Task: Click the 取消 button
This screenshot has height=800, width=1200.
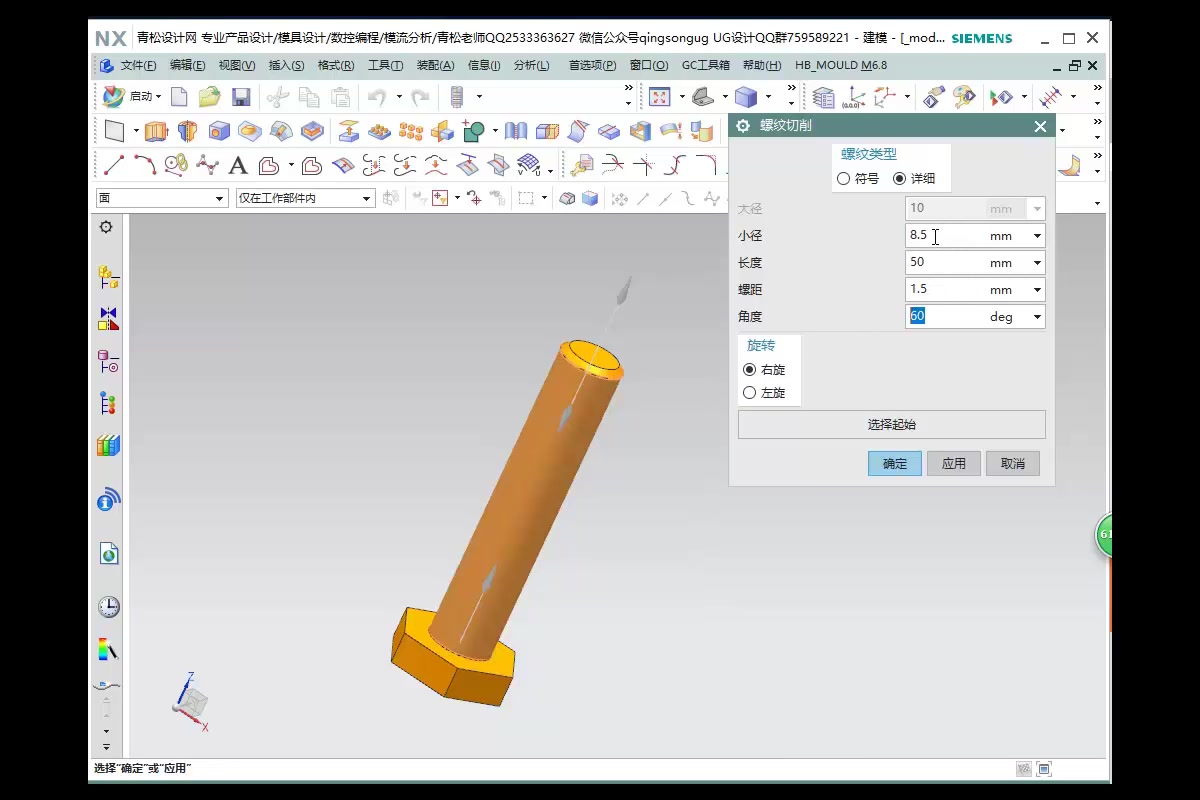Action: coord(1013,463)
